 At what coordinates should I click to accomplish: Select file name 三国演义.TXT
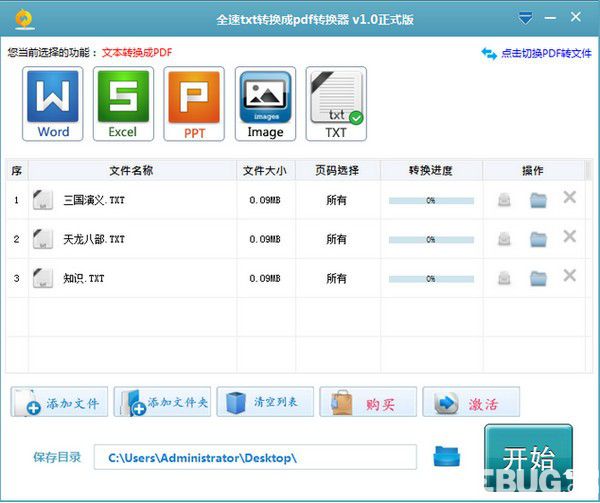pos(94,200)
